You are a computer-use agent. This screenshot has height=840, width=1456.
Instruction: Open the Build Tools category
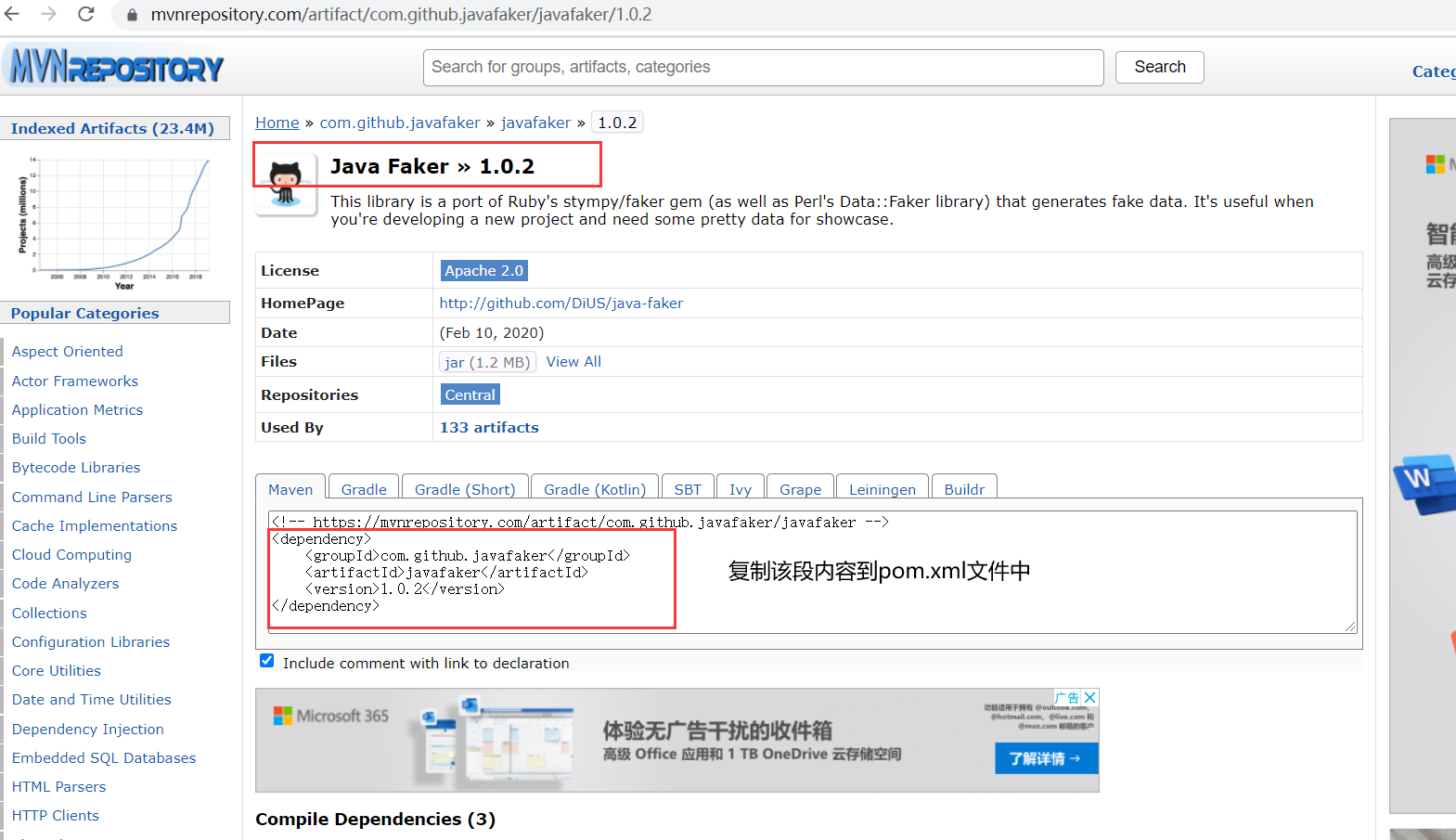click(48, 438)
